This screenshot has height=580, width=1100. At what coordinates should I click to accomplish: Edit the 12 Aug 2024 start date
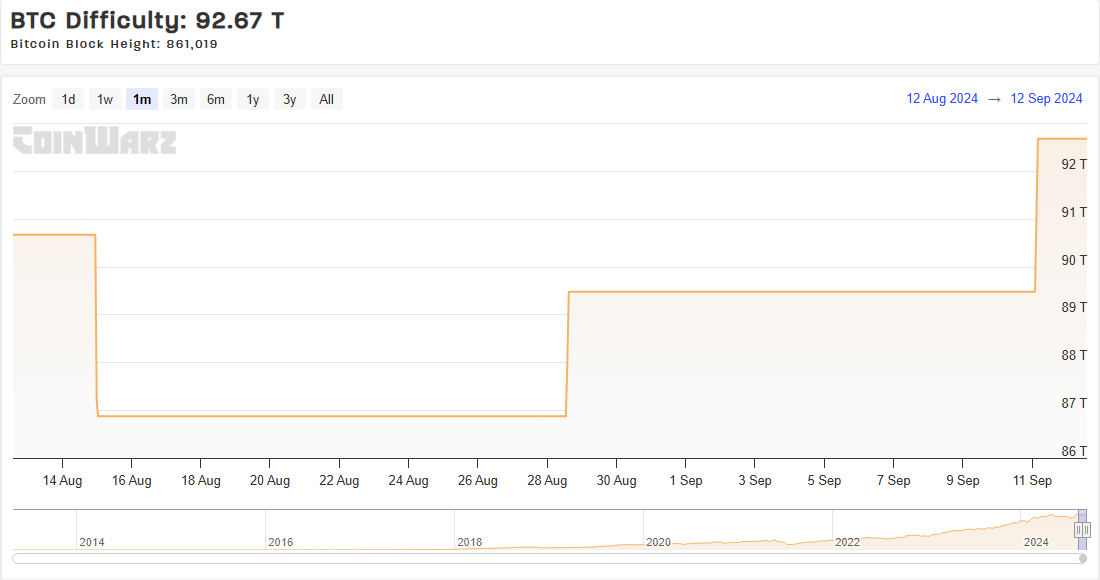click(x=942, y=98)
